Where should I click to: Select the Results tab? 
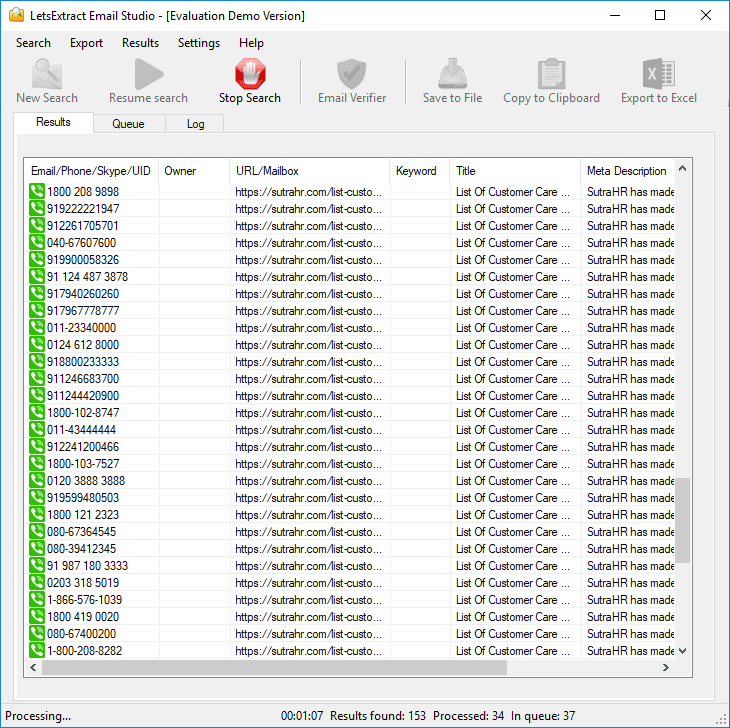click(x=53, y=122)
